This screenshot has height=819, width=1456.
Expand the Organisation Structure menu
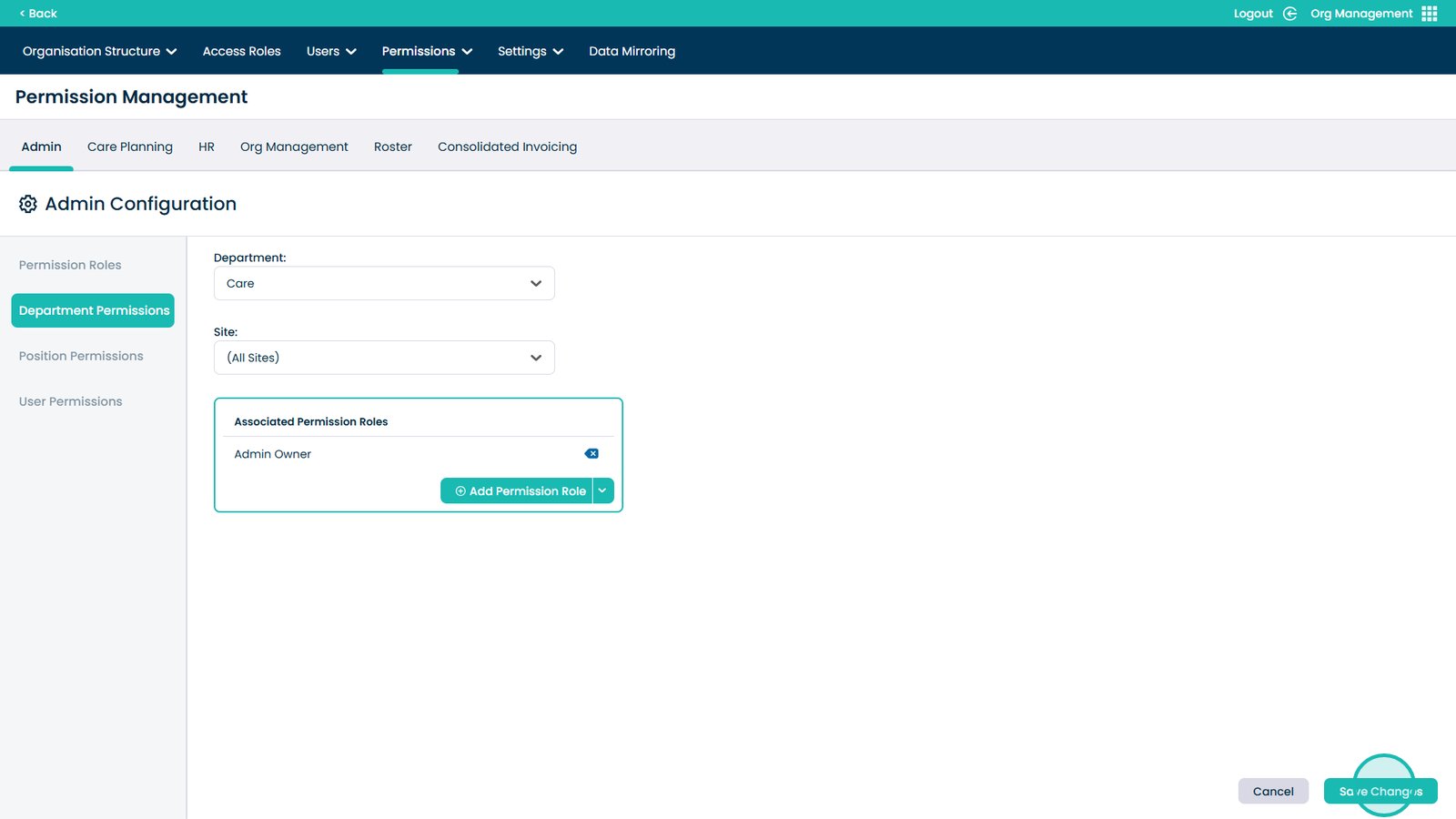pyautogui.click(x=99, y=51)
